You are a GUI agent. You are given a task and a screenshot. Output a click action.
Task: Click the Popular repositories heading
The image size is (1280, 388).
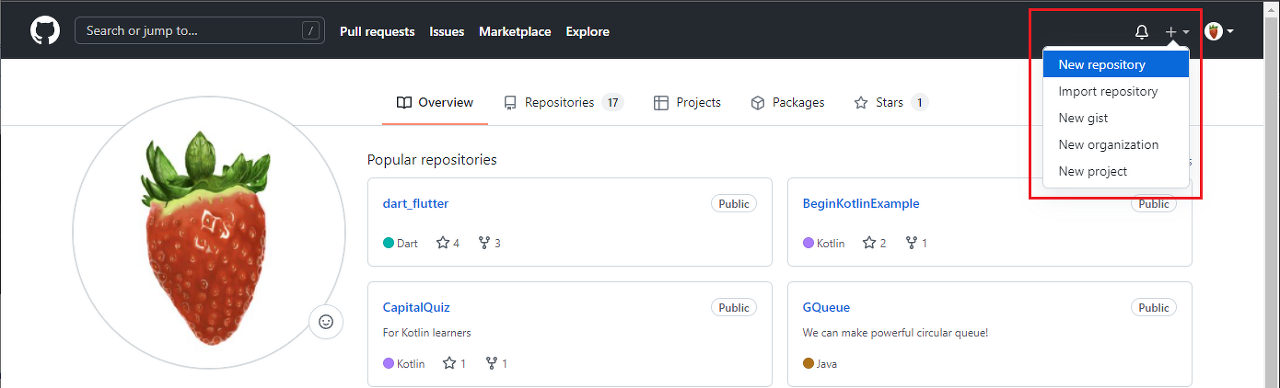(432, 160)
